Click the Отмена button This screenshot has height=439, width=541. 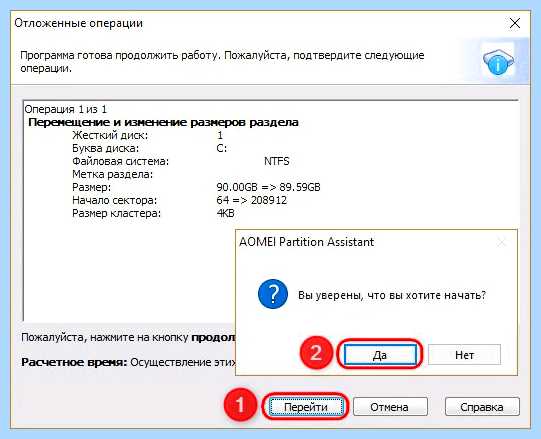pos(390,407)
